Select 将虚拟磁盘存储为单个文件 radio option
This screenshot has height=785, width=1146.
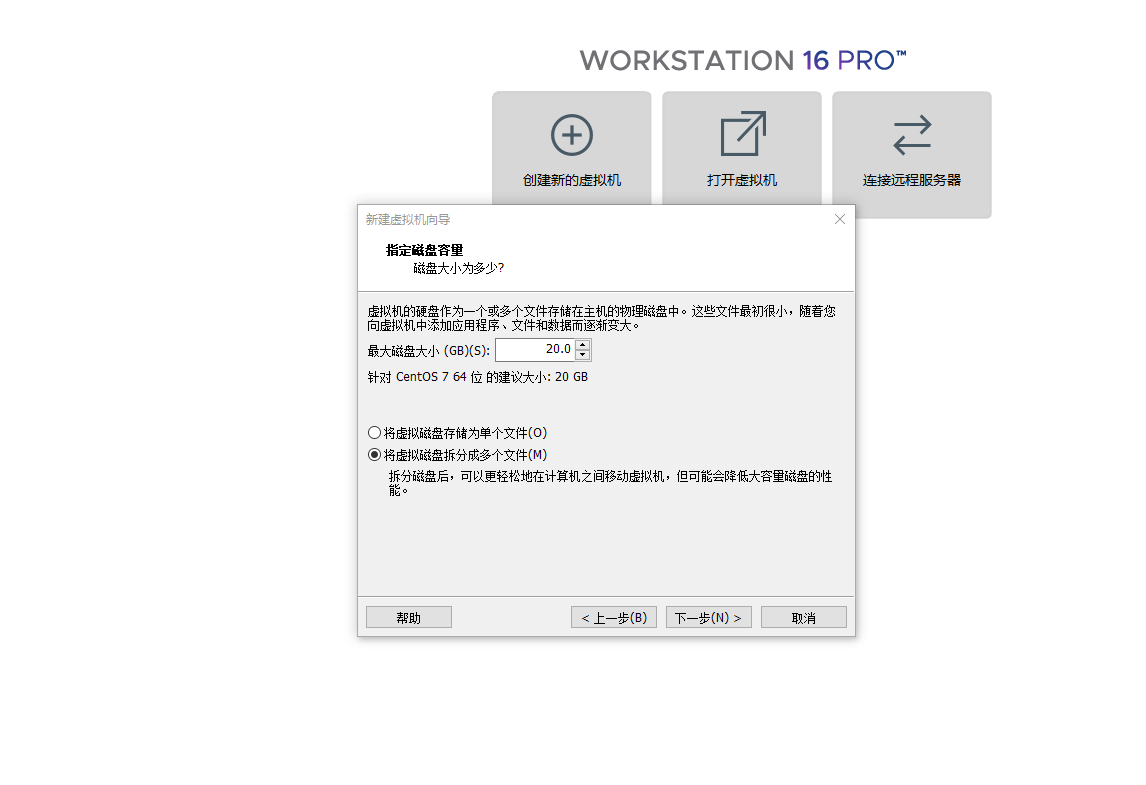[x=375, y=433]
